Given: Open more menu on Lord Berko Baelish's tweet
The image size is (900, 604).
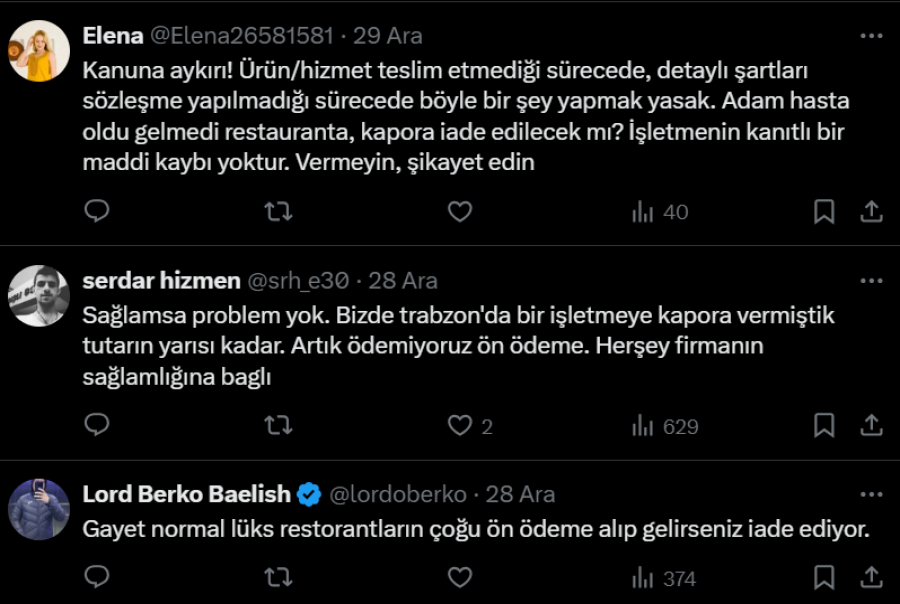Looking at the screenshot, I should 871,494.
